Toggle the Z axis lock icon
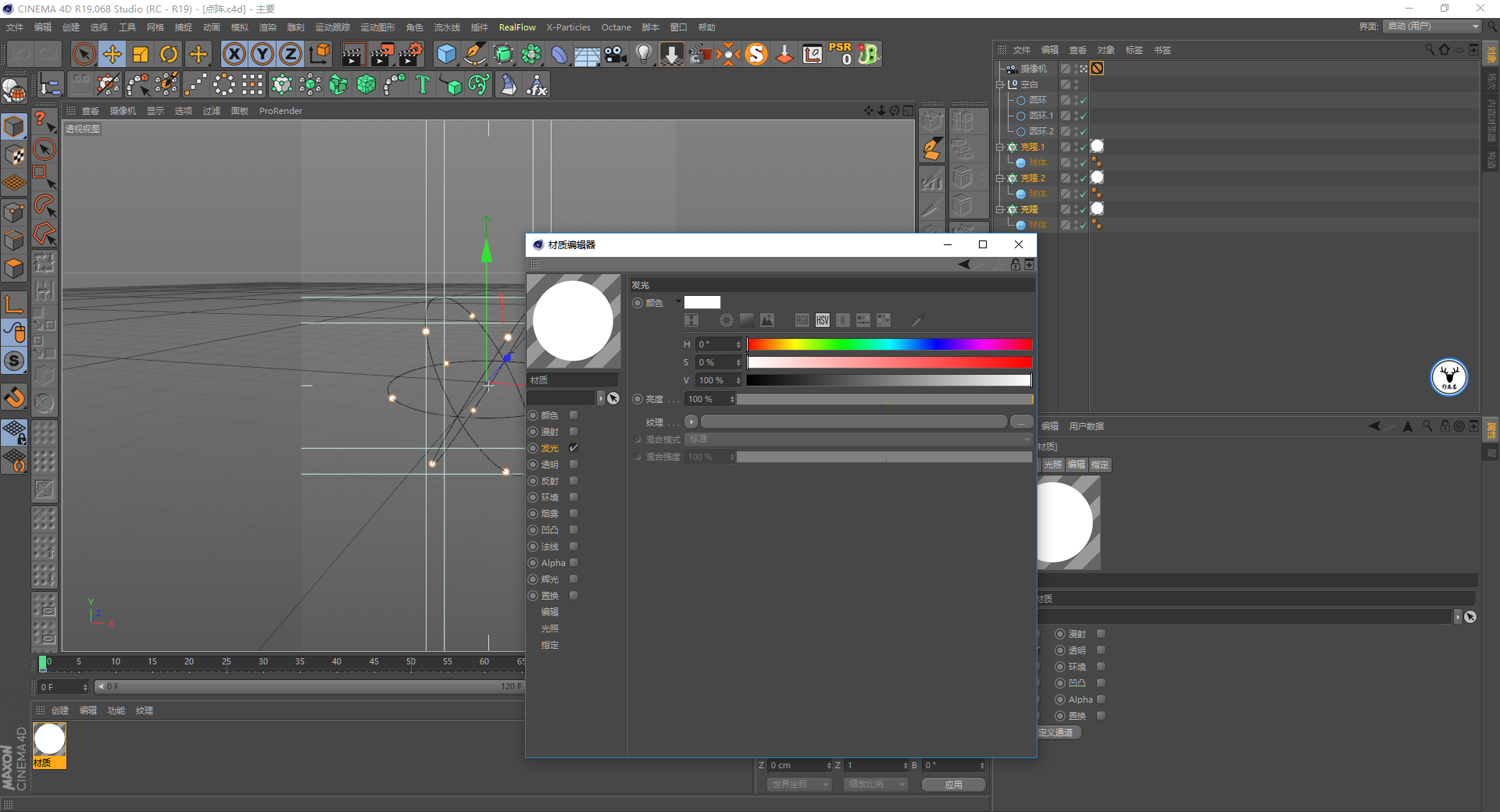The image size is (1500, 812). click(291, 54)
